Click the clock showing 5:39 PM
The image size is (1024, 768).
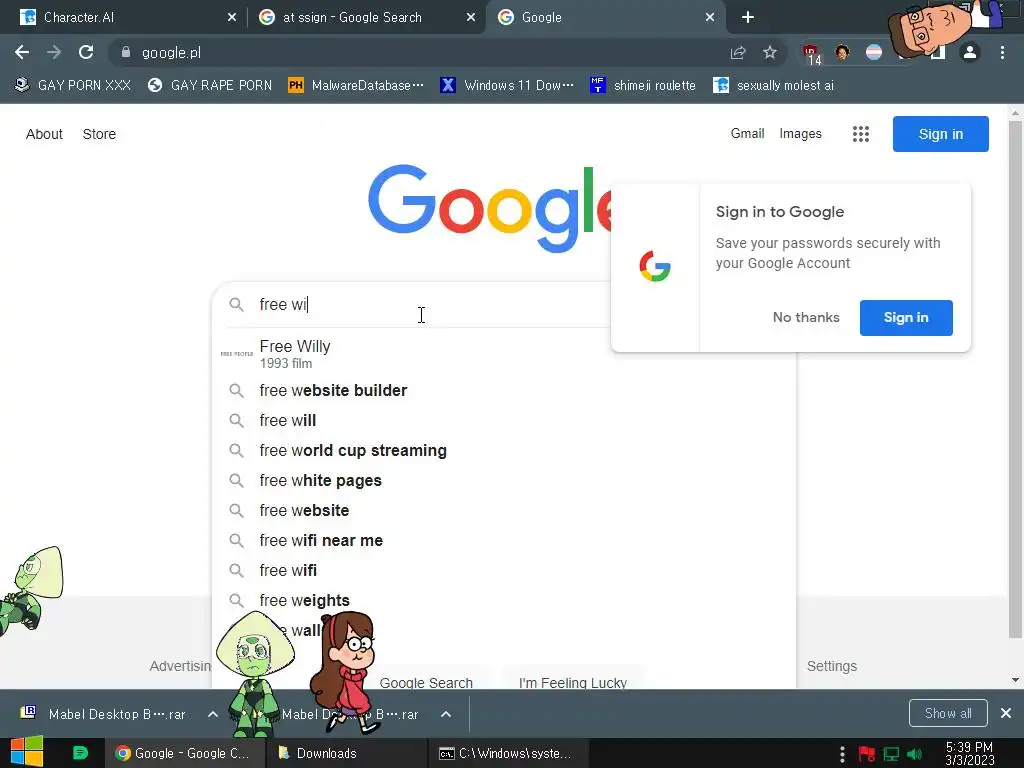click(x=970, y=754)
